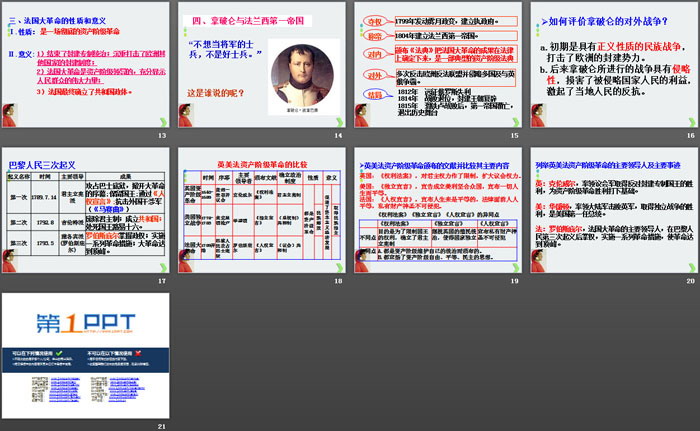
Task: Click slide number 19 label
Action: pos(514,281)
